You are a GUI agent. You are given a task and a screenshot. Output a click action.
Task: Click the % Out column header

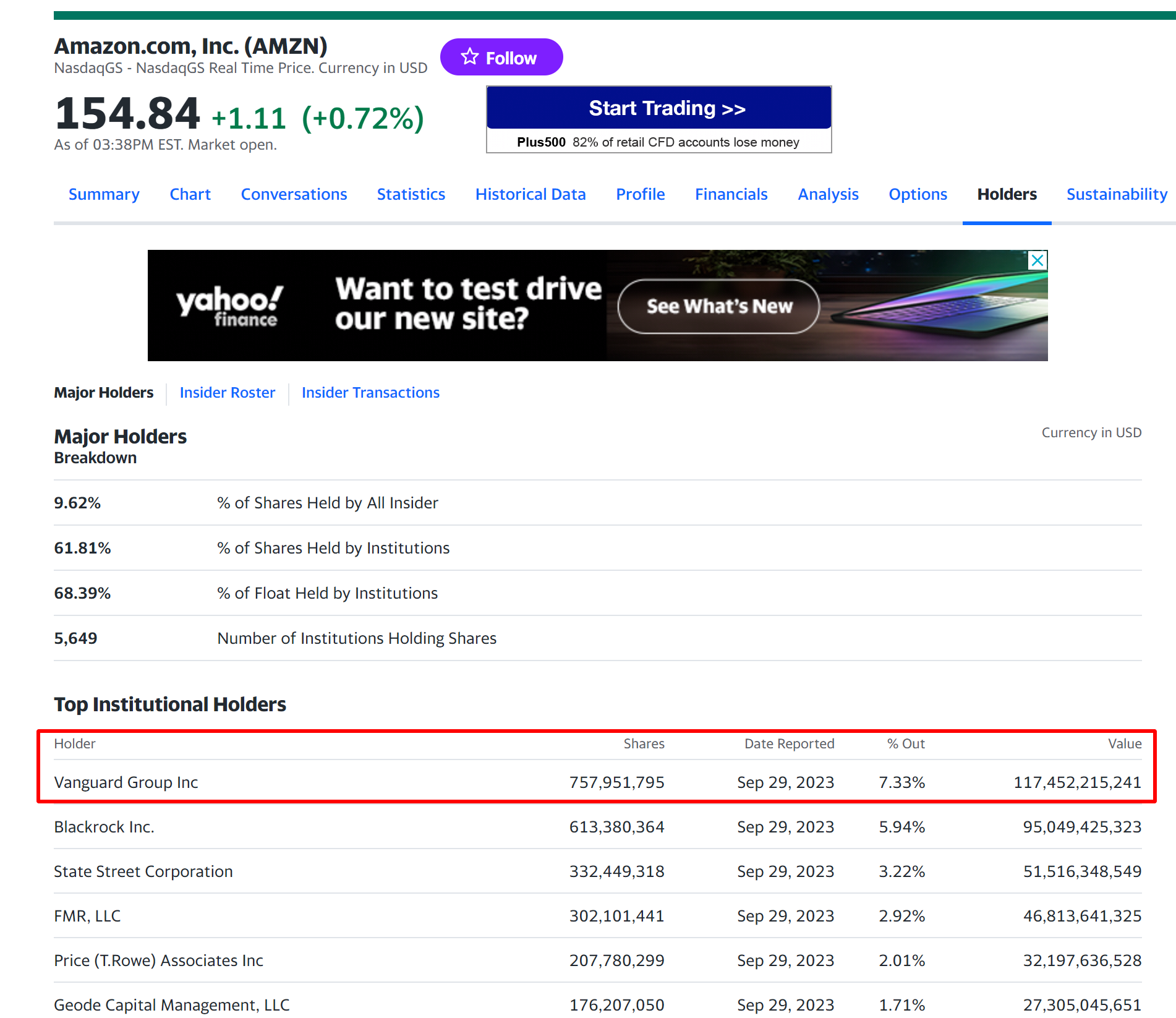pyautogui.click(x=906, y=743)
